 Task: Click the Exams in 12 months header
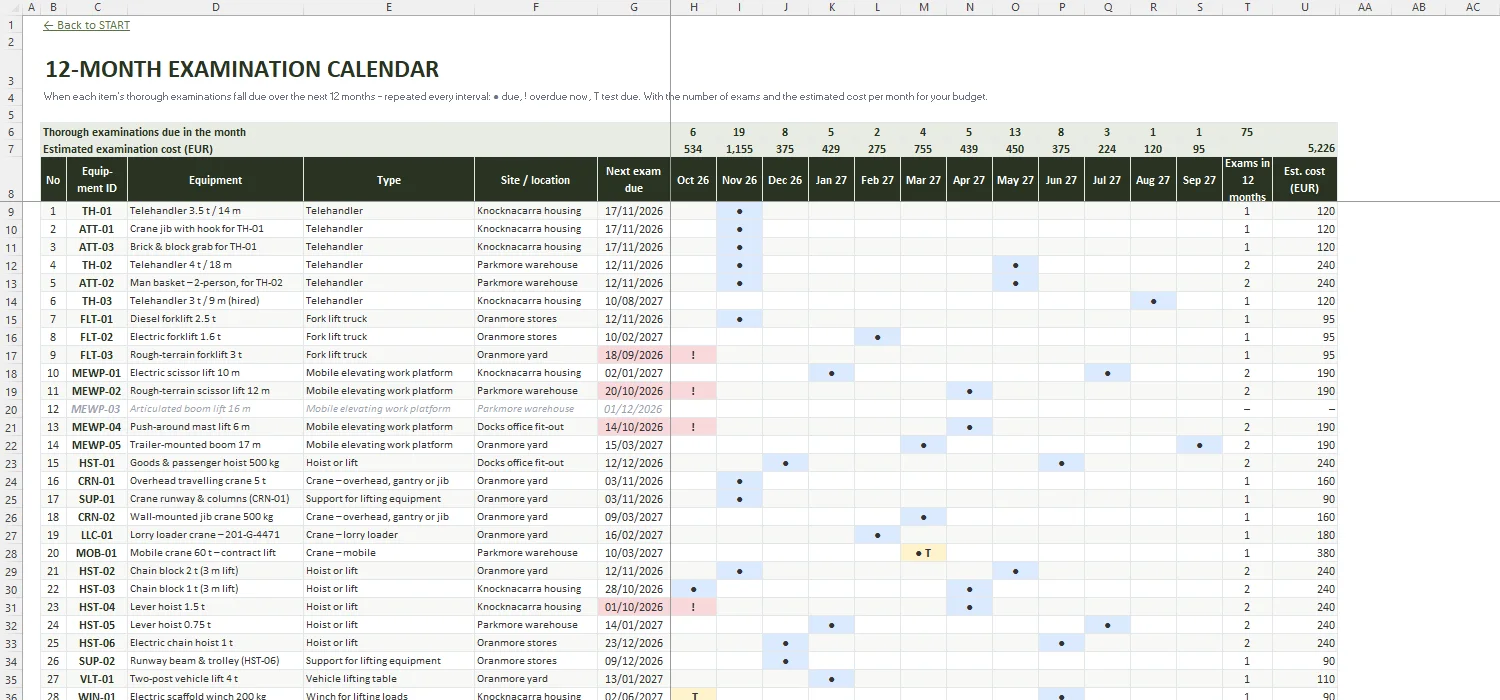1247,180
